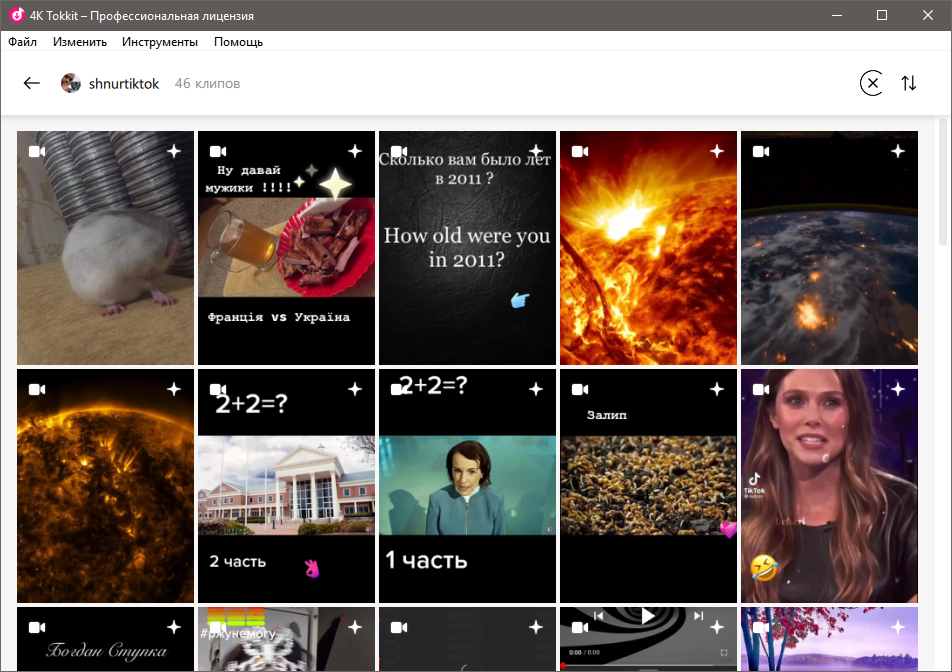Viewport: 952px width, 672px height.
Task: Click the video camera icon on the laughing-emoji woman clip
Action: (761, 389)
